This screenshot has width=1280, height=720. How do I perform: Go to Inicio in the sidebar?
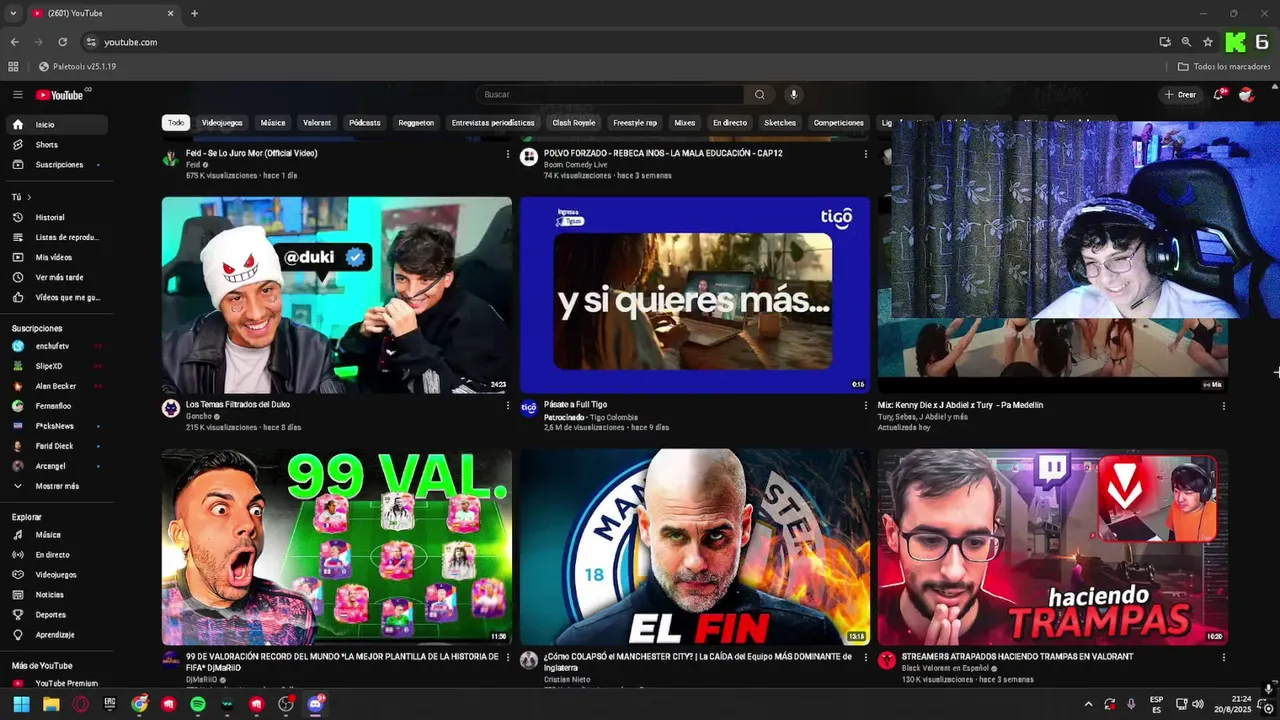pos(57,125)
